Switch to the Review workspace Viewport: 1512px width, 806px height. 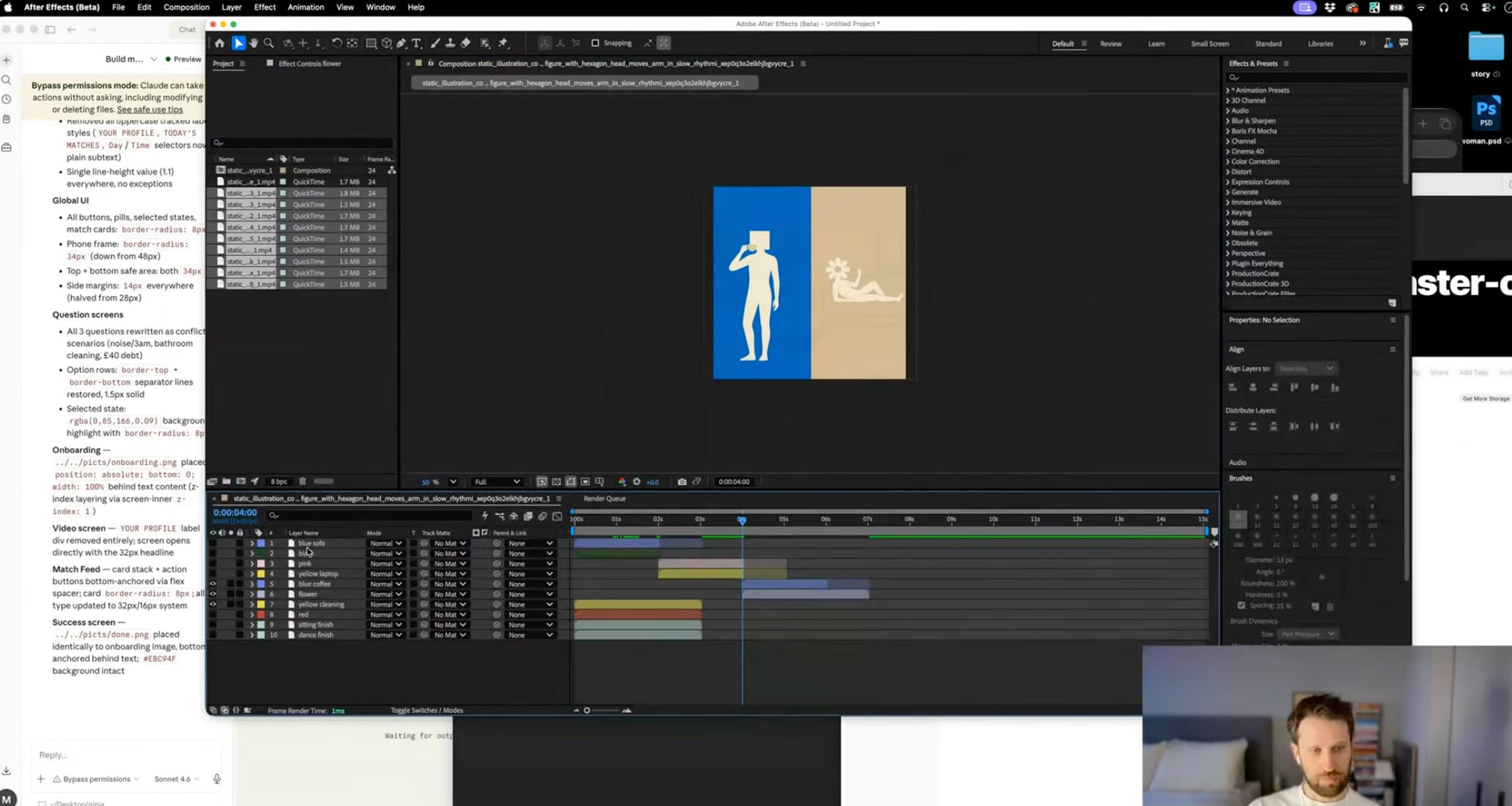coord(1111,44)
